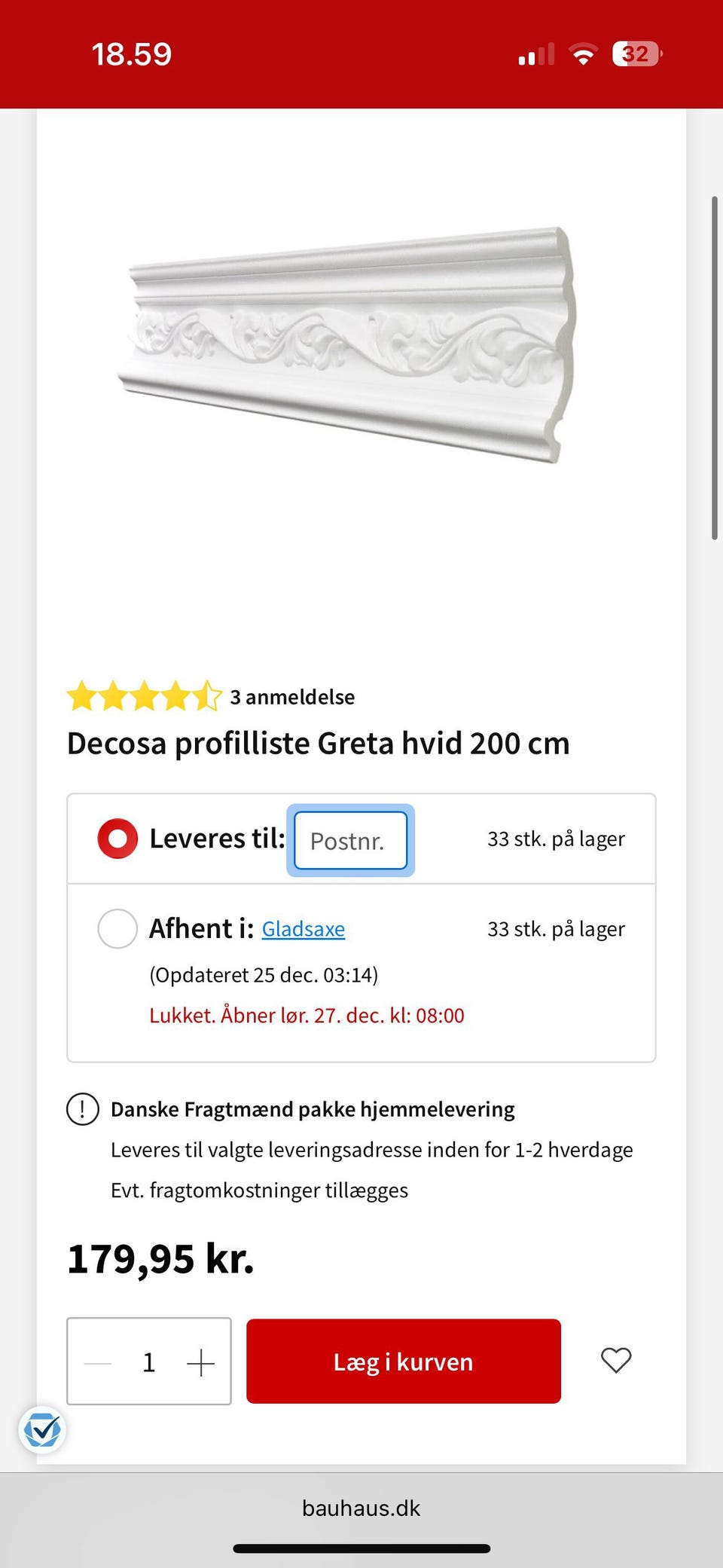Open the '3 anmeldelse' reviews link
Image resolution: width=723 pixels, height=1568 pixels.
point(292,697)
